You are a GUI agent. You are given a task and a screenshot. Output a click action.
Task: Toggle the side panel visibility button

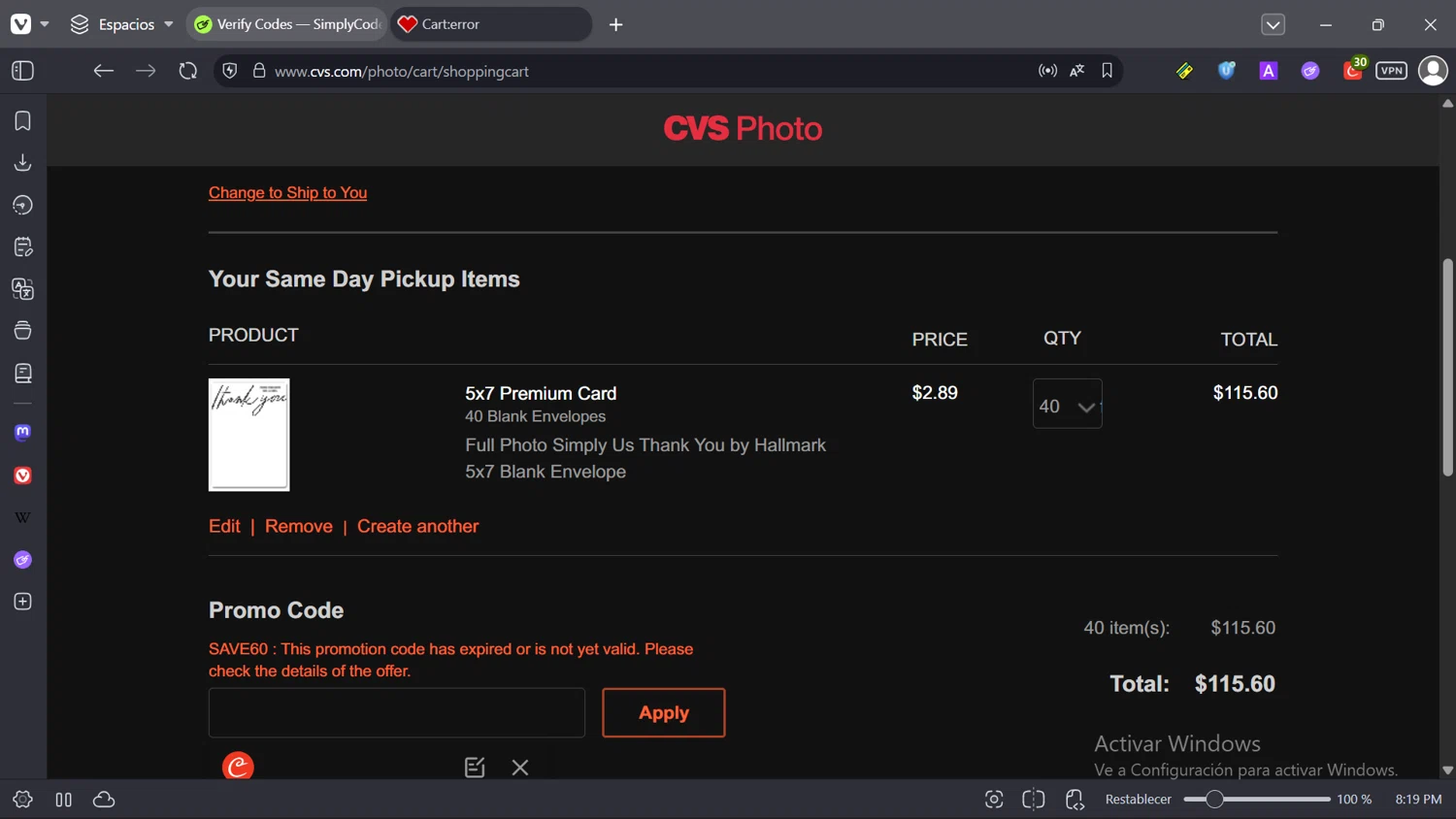pos(23,71)
